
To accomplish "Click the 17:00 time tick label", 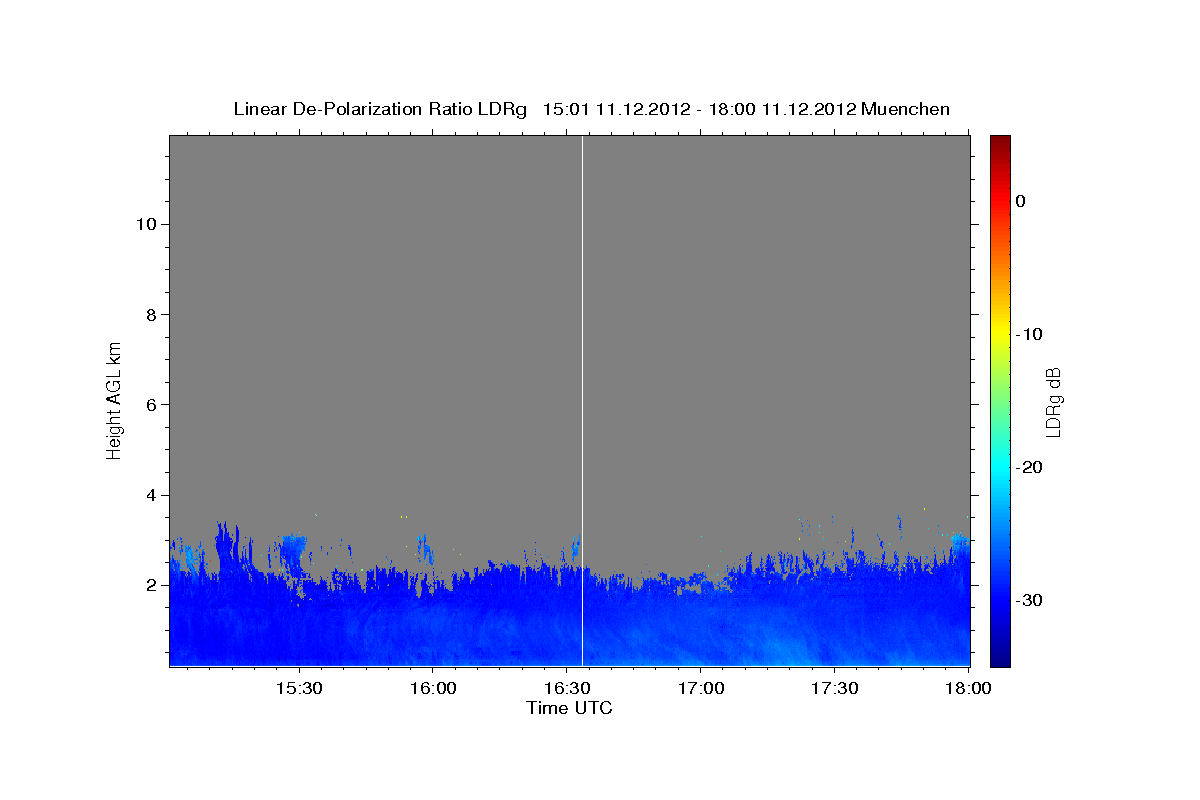I will 700,688.
